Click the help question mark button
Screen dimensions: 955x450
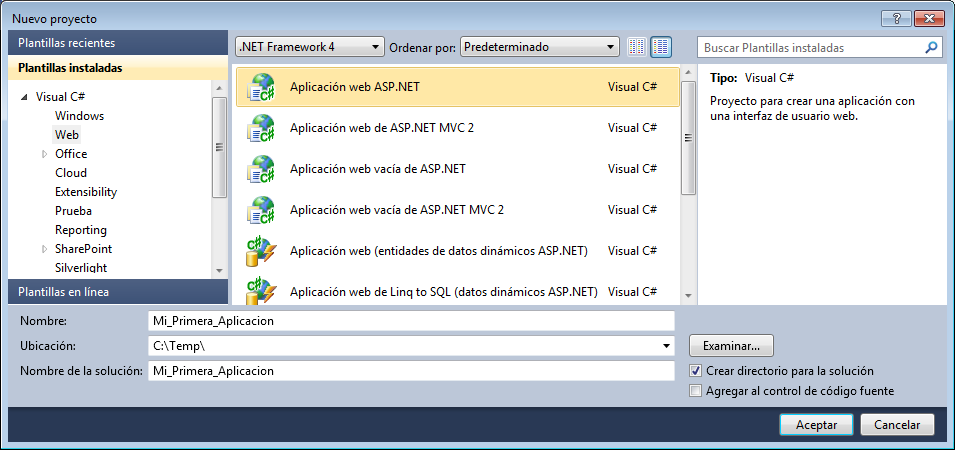click(x=897, y=18)
